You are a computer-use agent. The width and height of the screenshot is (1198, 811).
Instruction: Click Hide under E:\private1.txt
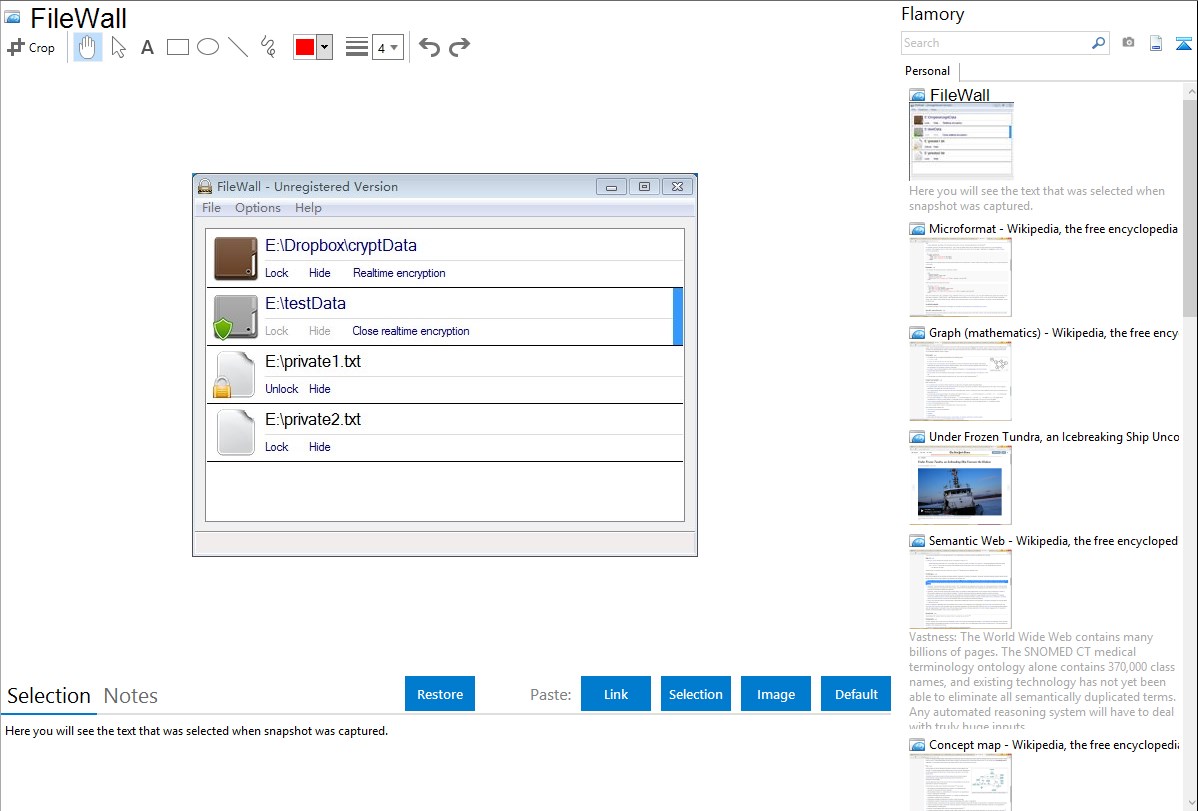[x=319, y=389]
